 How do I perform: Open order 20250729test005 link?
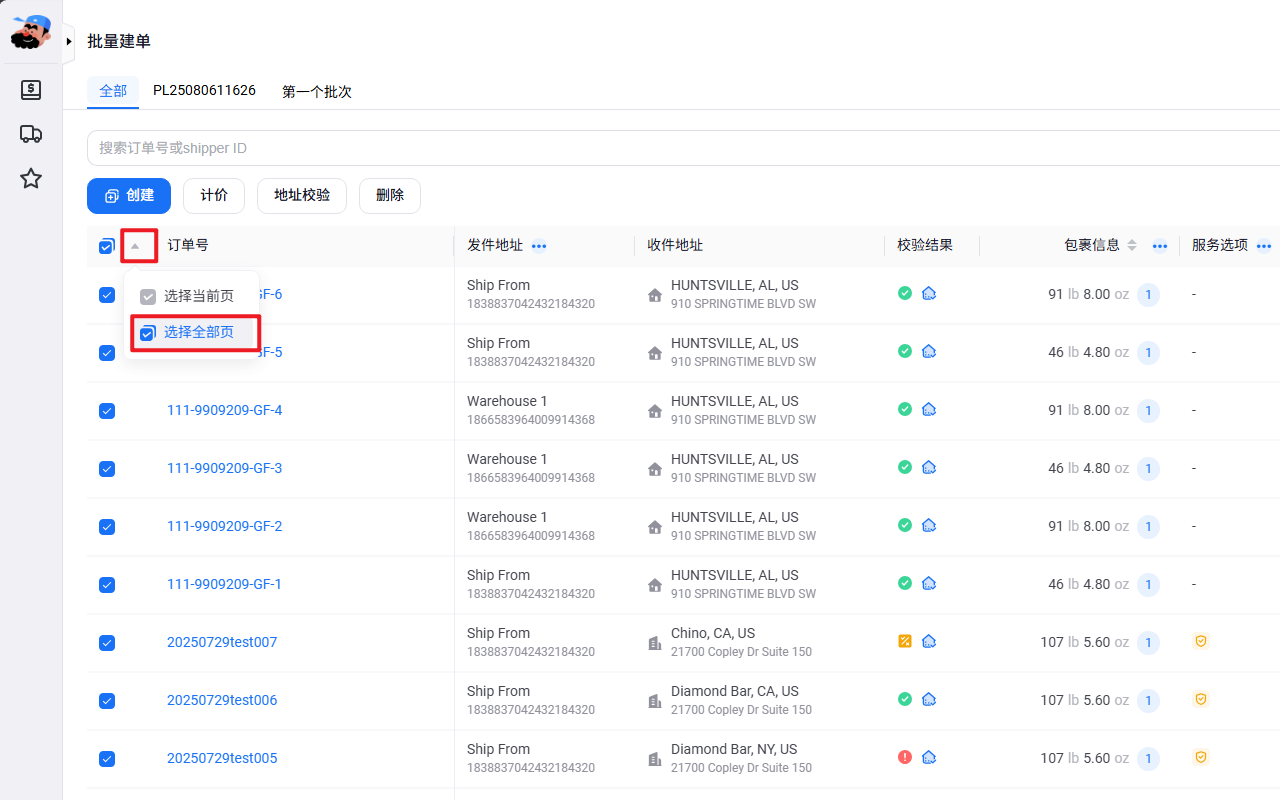222,758
